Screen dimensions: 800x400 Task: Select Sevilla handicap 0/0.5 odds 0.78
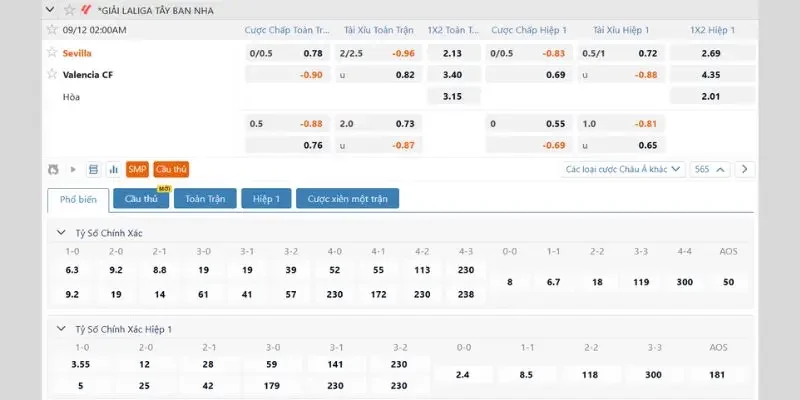[288, 53]
